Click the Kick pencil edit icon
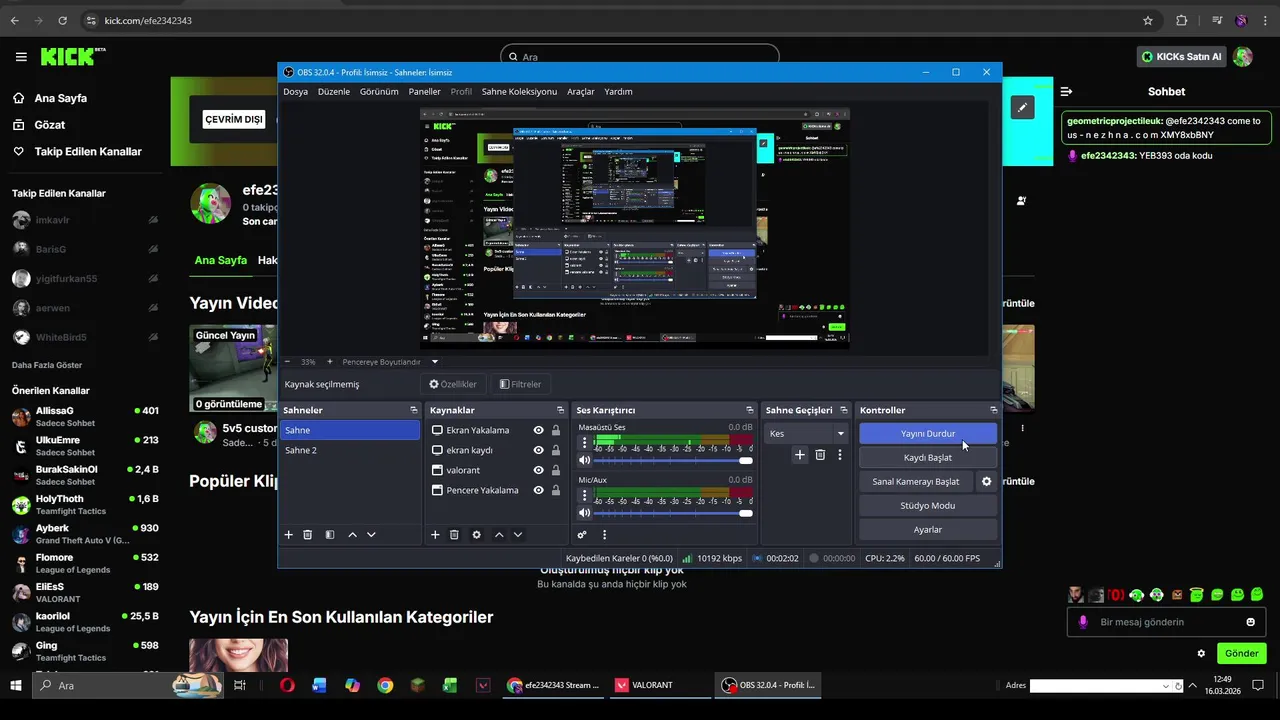Viewport: 1280px width, 720px height. coord(1022,107)
